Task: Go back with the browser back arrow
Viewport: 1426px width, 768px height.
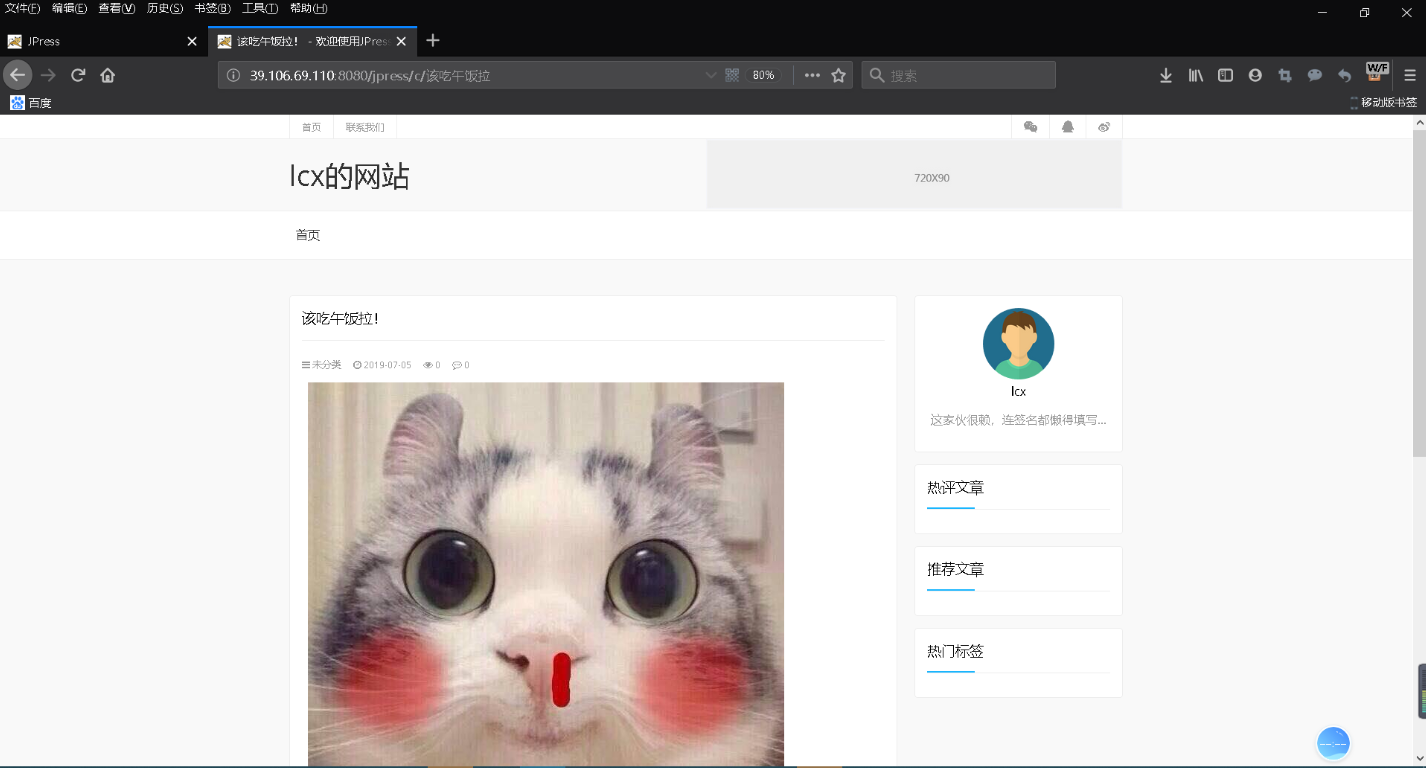Action: pos(17,75)
